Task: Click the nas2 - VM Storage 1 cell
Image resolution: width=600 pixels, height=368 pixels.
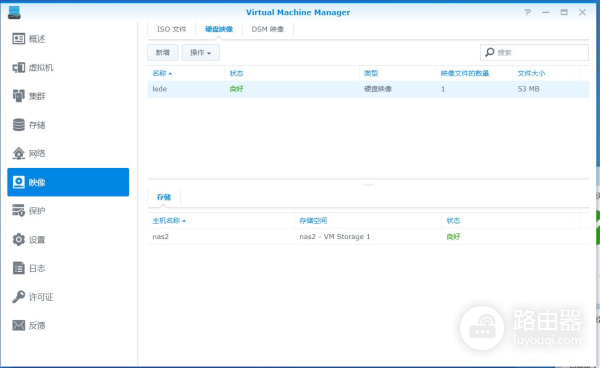Action: pyautogui.click(x=335, y=236)
